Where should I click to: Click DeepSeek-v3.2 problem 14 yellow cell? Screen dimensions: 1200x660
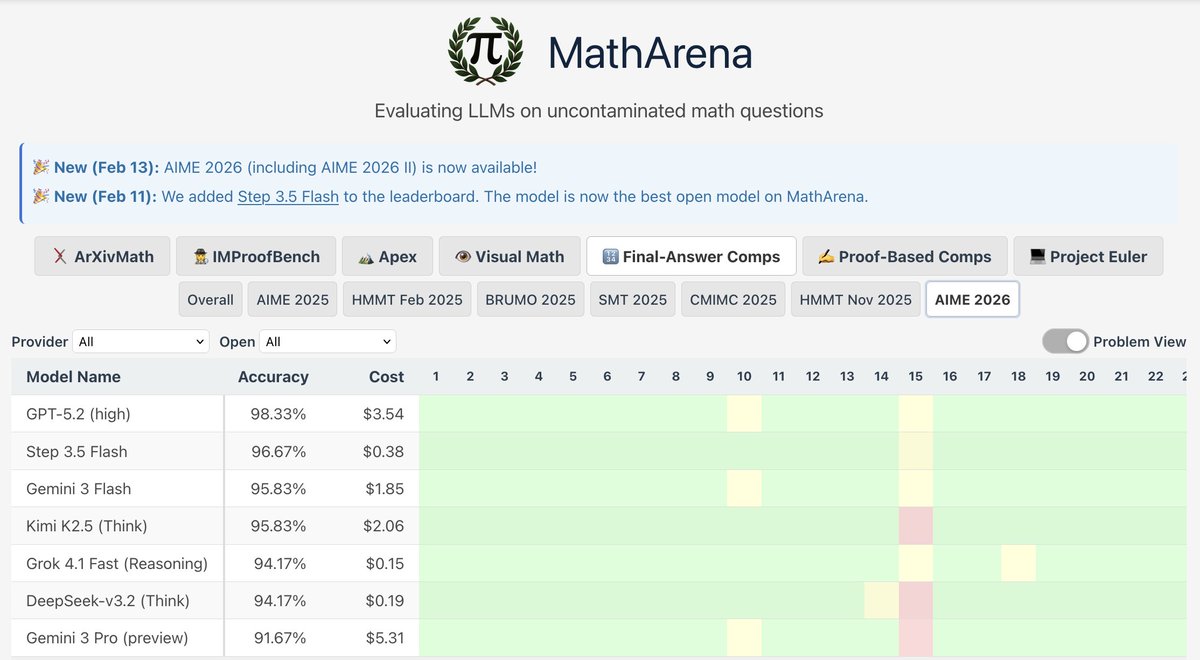click(881, 601)
